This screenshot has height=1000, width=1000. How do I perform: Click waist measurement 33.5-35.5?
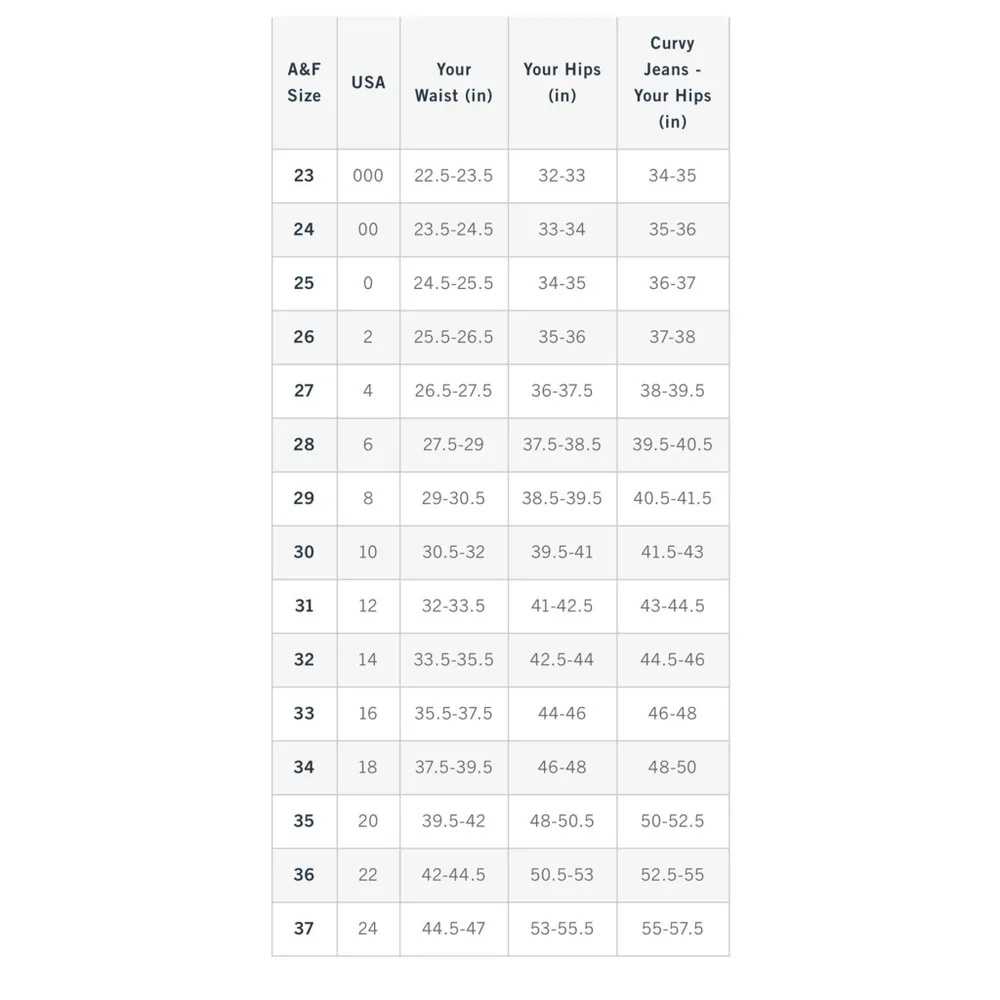point(453,660)
